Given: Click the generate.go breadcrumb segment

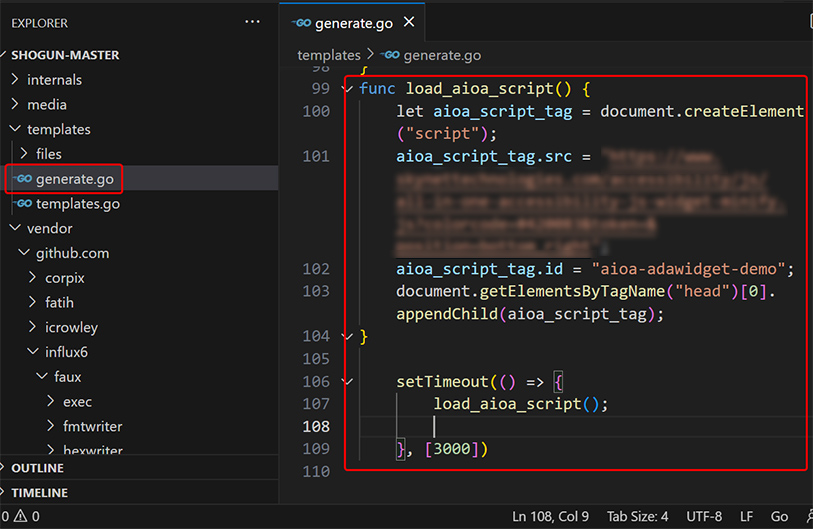Looking at the screenshot, I should pos(442,55).
